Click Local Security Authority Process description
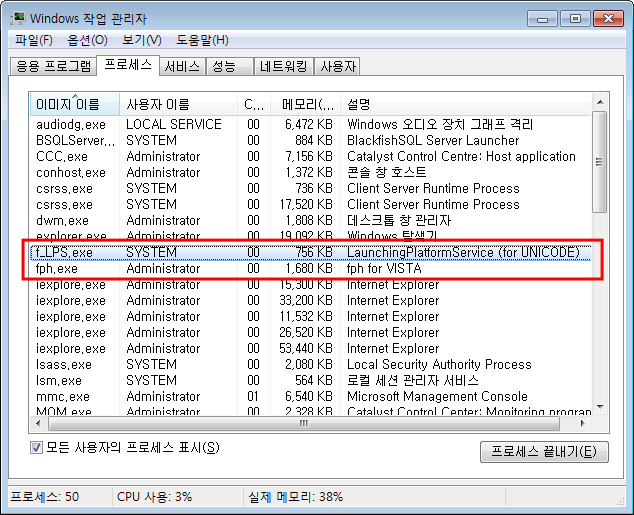 439,365
